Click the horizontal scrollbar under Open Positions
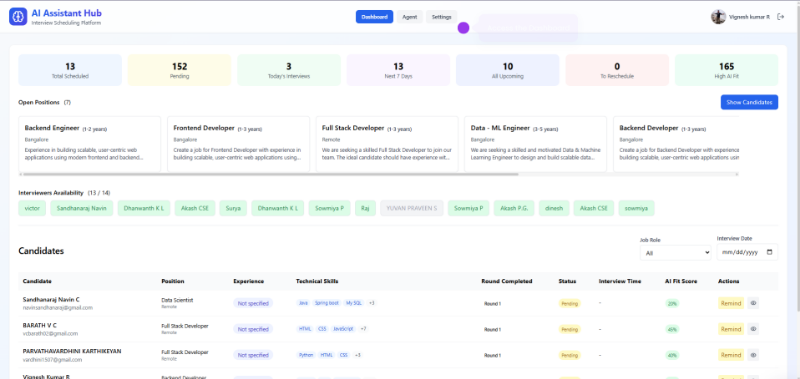This screenshot has height=379, width=800. pyautogui.click(x=270, y=174)
